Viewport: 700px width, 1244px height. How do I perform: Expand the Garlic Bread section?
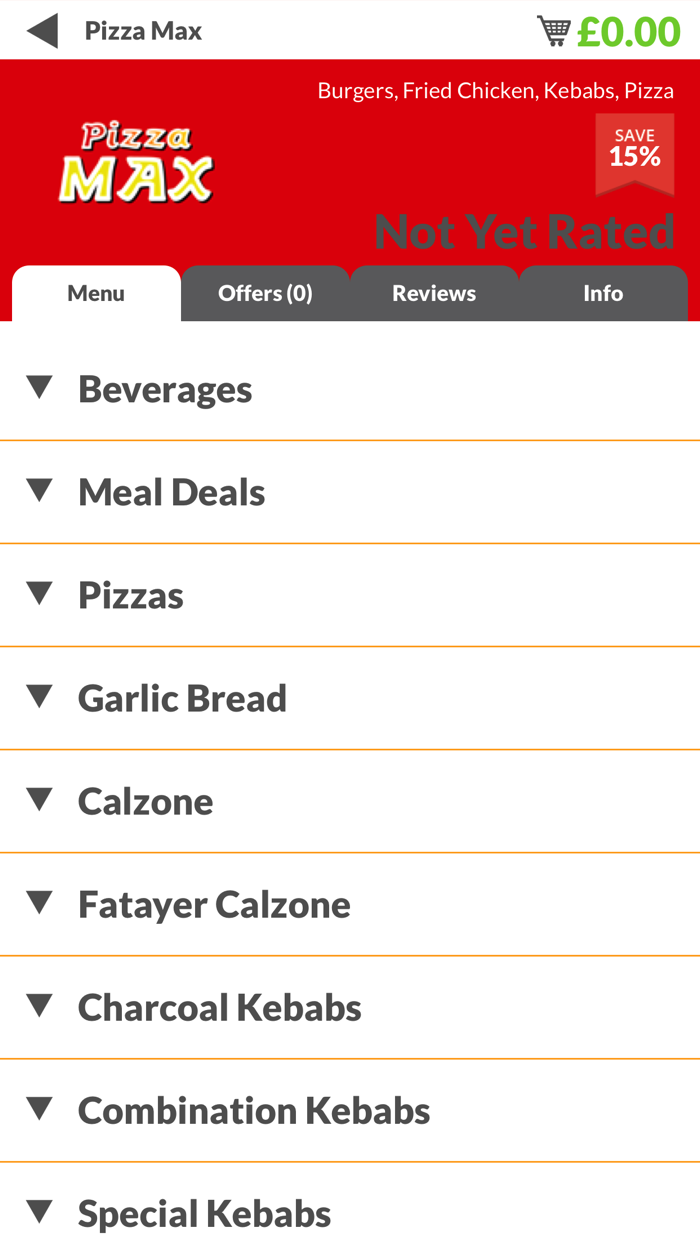182,699
